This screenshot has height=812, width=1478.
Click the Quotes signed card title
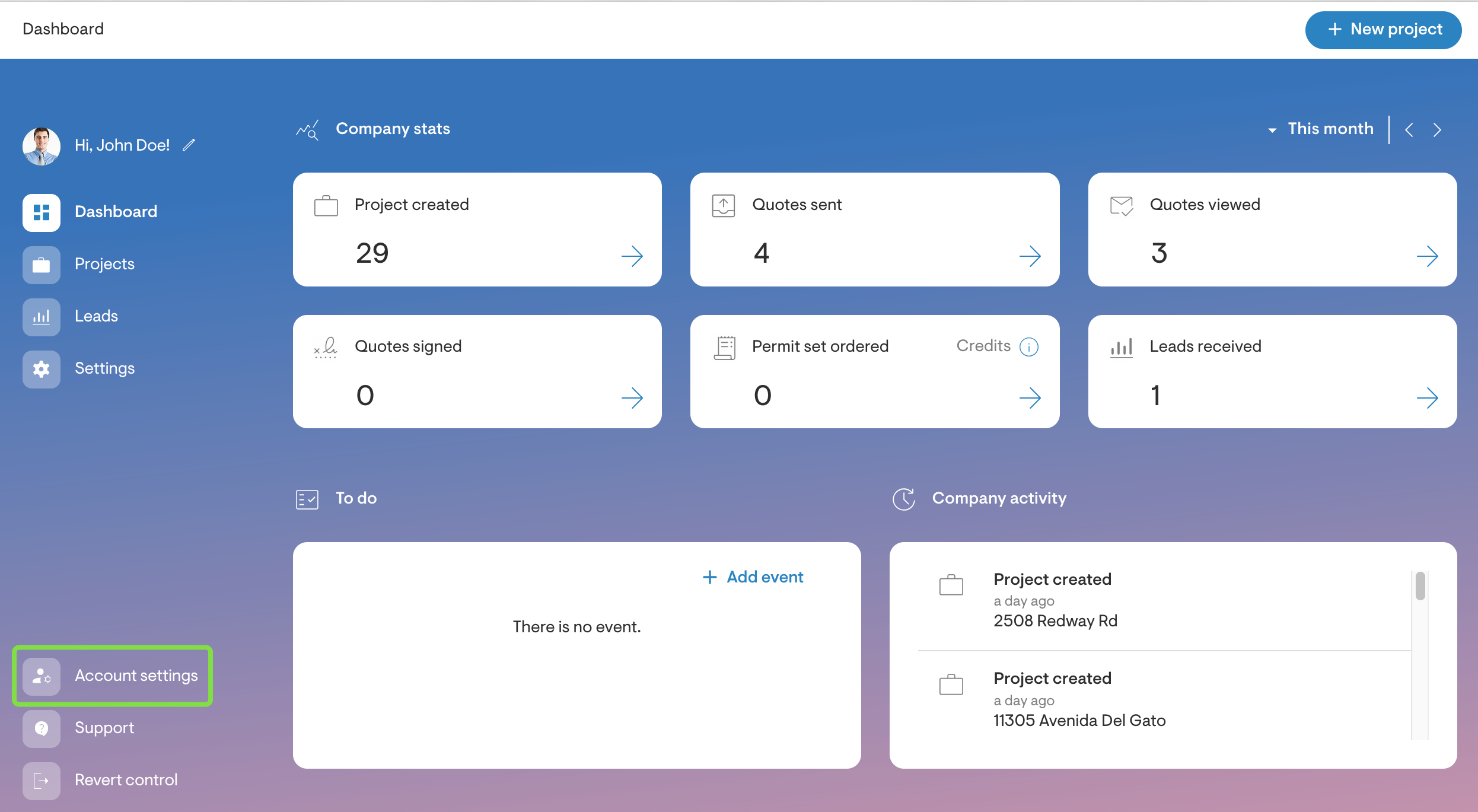(408, 346)
